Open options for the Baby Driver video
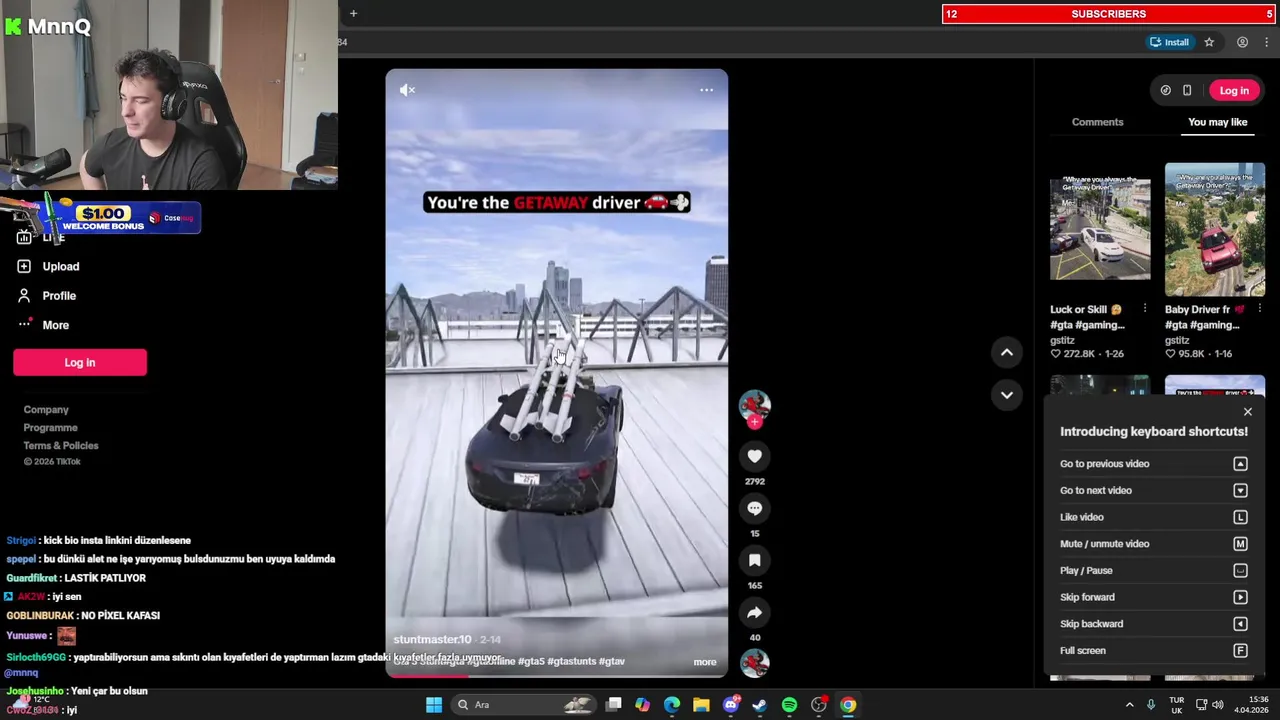1280x720 pixels. [1260, 309]
